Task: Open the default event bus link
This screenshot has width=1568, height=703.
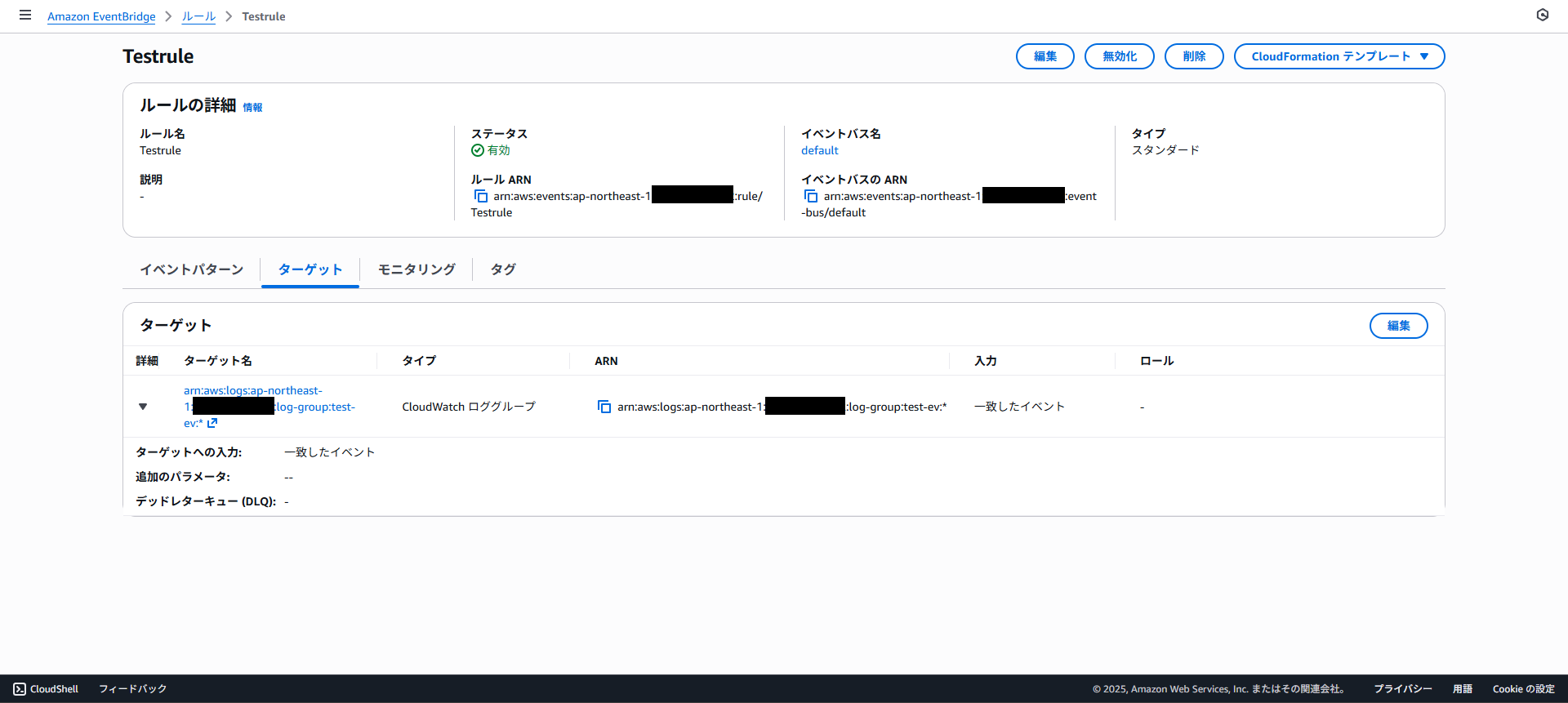Action: 819,150
